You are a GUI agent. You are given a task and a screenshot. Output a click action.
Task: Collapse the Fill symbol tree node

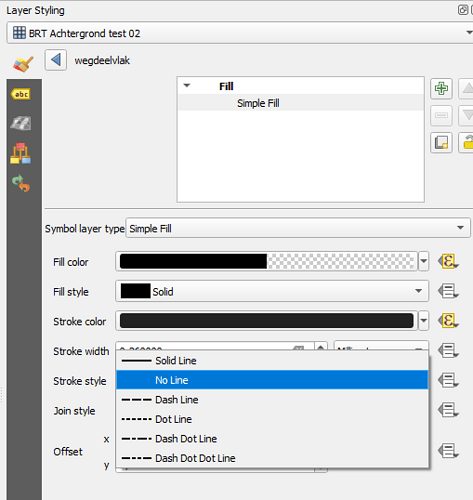pos(187,86)
